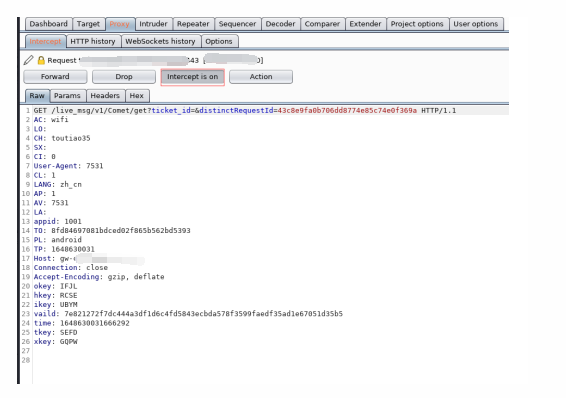Open the Dashboard tab
The height and width of the screenshot is (398, 566).
point(48,24)
